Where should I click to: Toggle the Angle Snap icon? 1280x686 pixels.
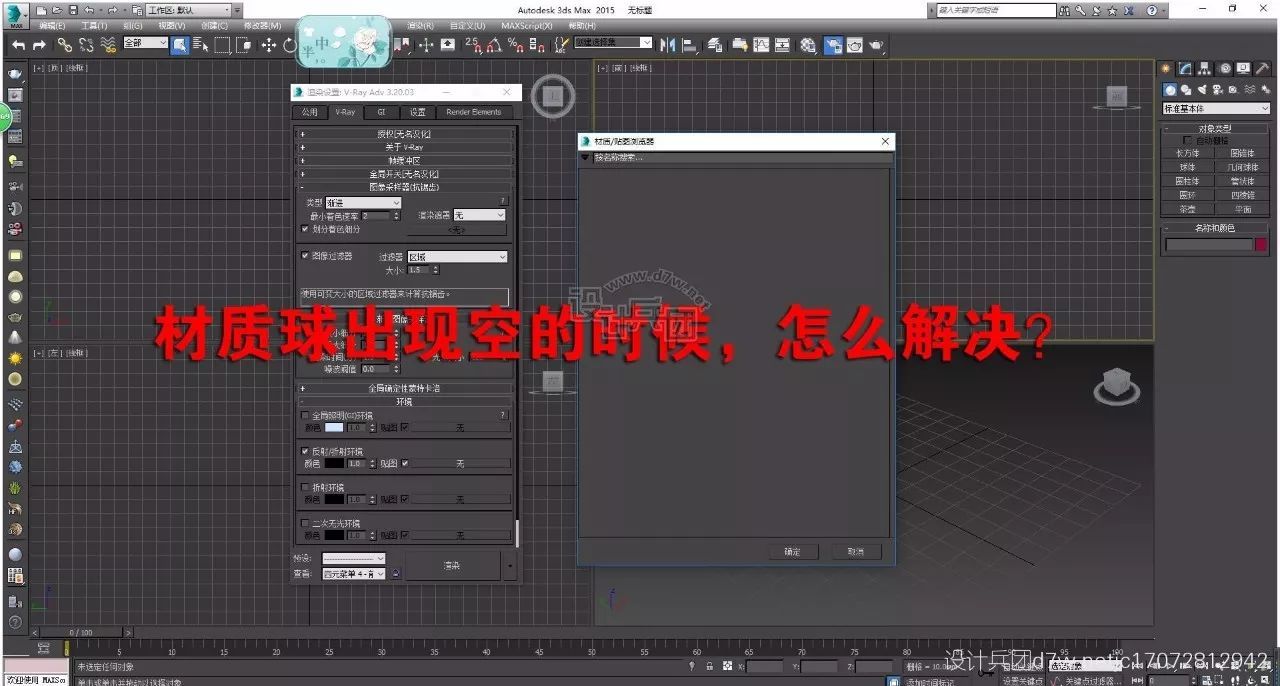[x=494, y=45]
